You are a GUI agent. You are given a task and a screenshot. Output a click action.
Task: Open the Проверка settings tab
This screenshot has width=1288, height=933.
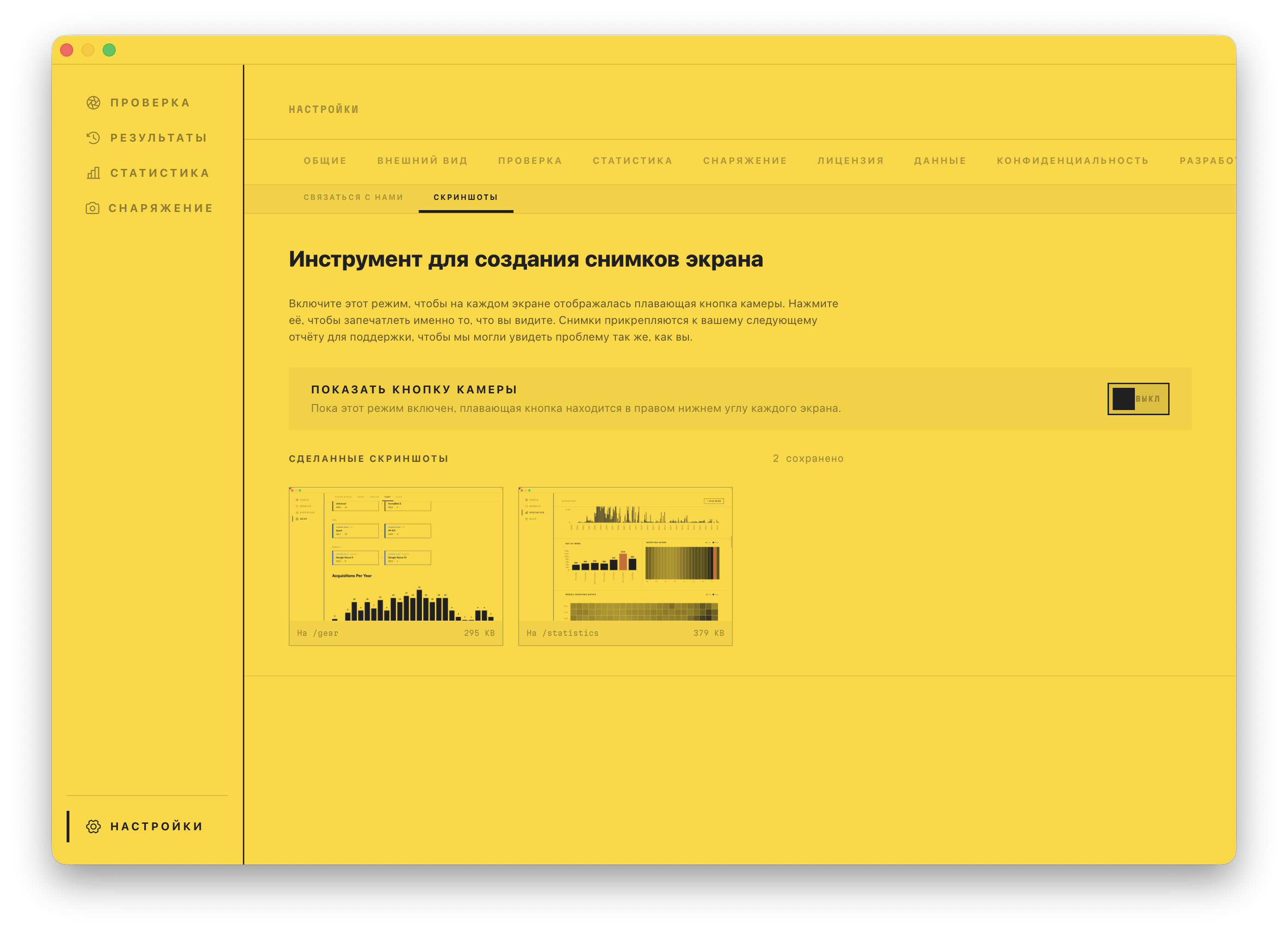click(x=530, y=161)
